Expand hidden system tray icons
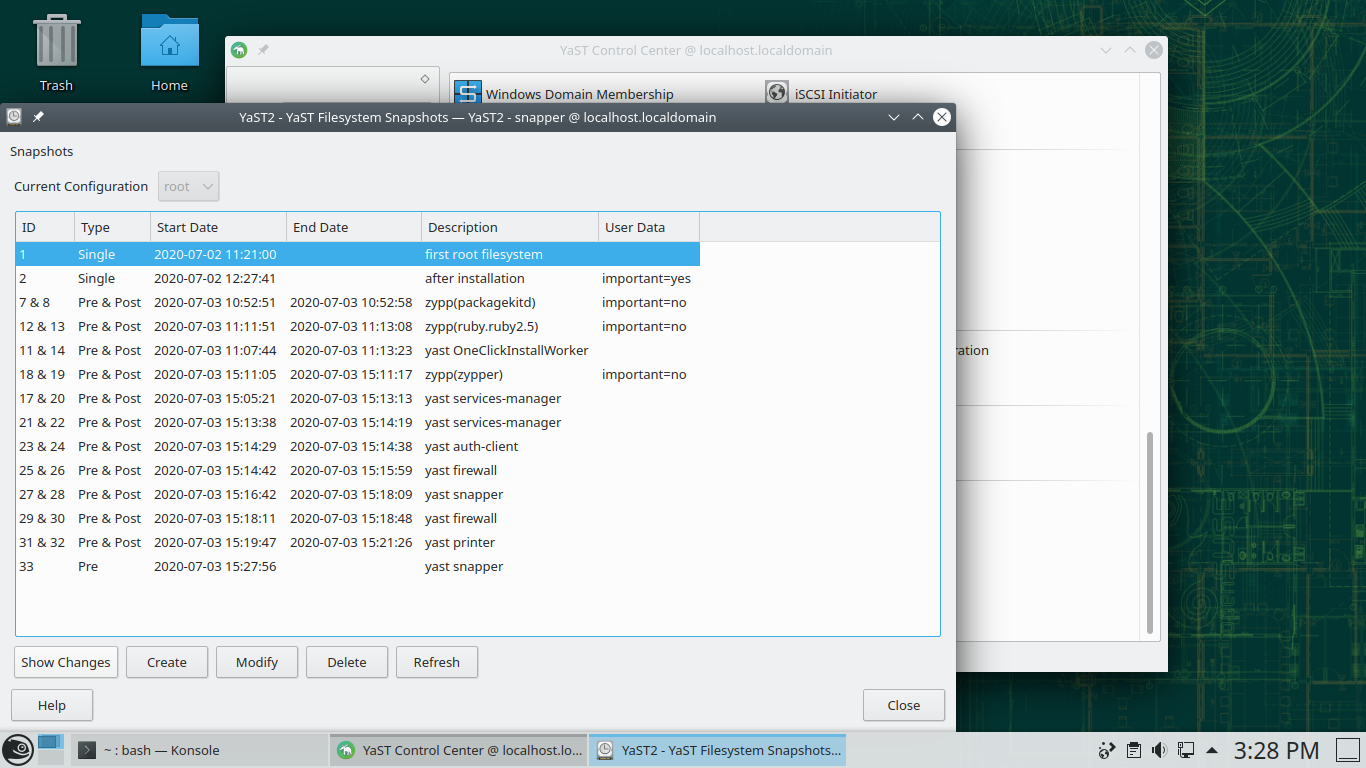This screenshot has width=1366, height=768. point(1212,750)
